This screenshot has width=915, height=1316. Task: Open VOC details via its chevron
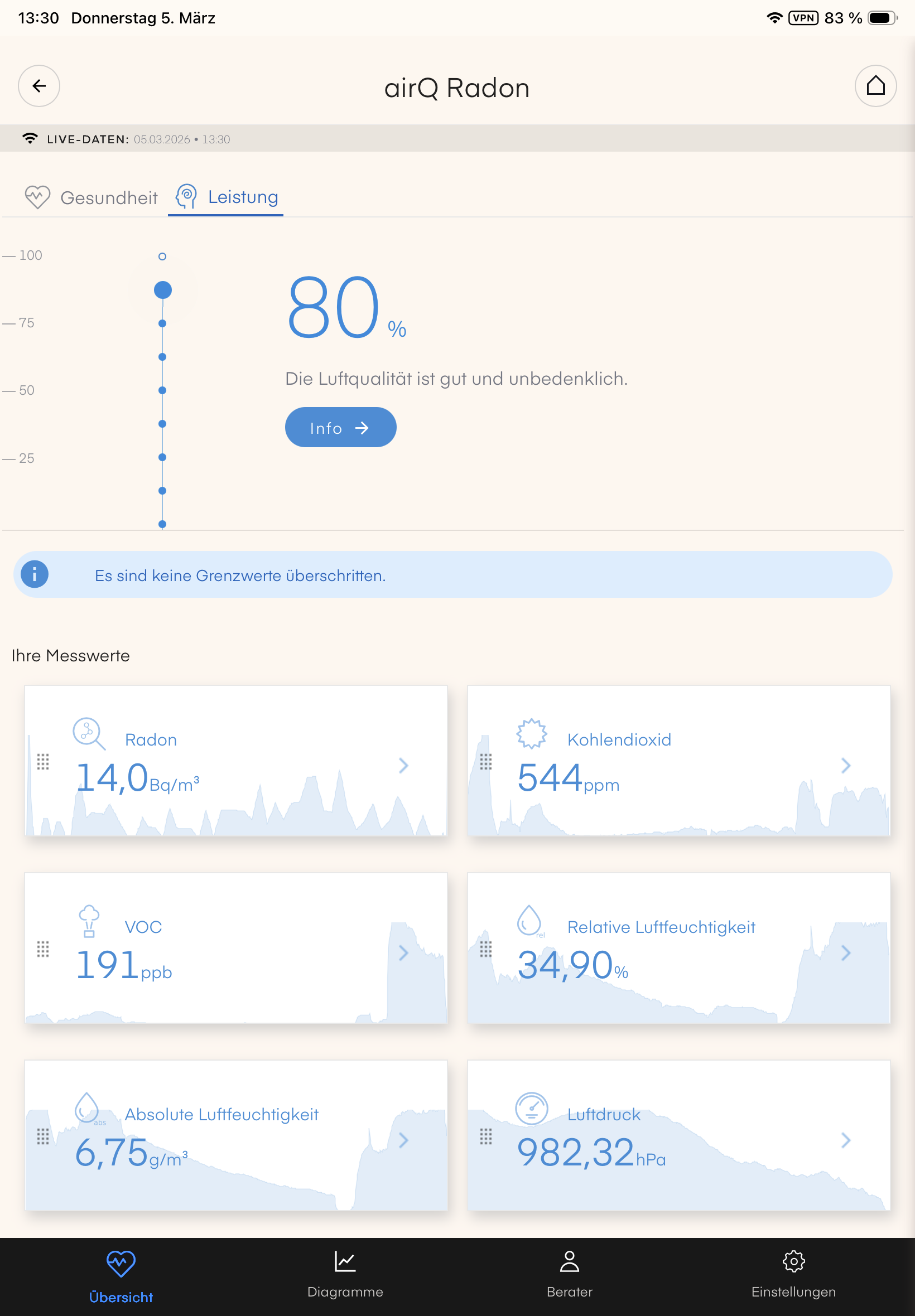point(403,953)
